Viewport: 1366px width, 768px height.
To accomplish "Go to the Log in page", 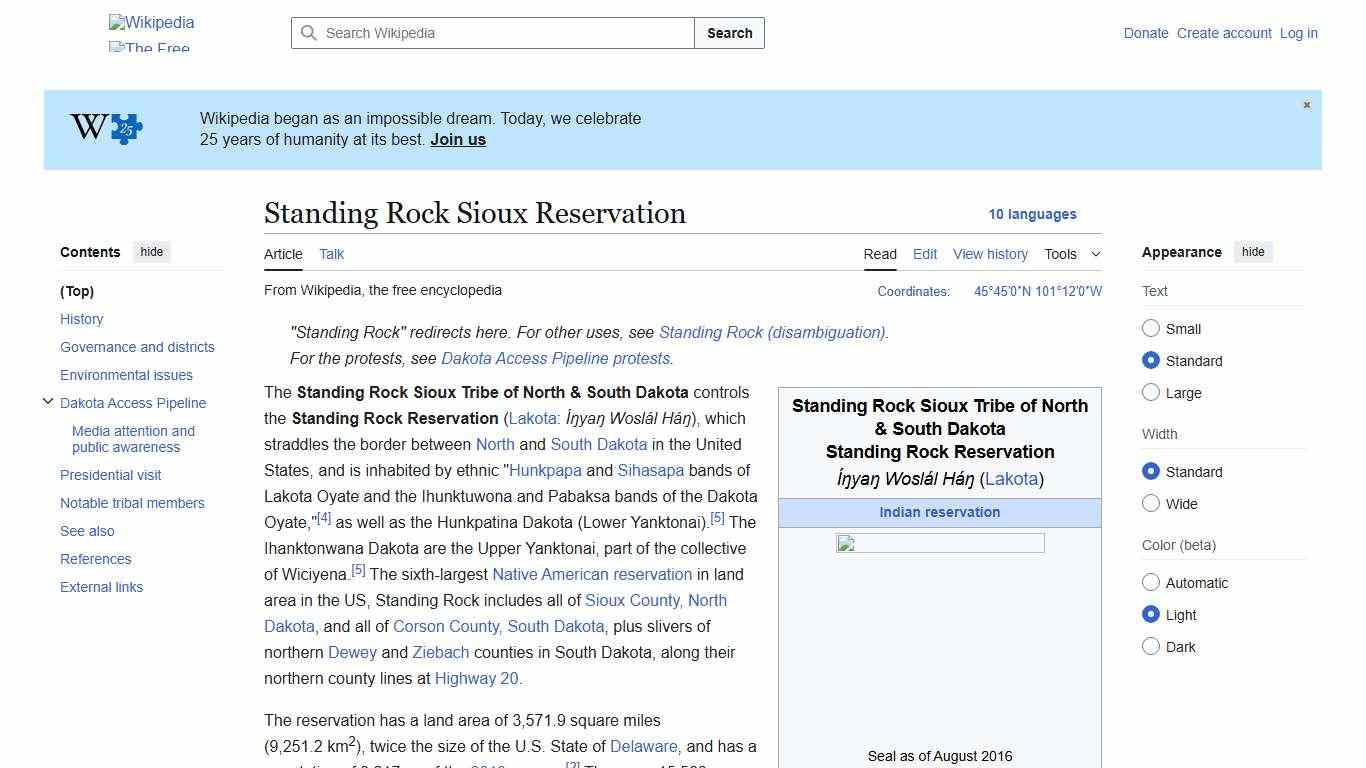I will pos(1298,33).
